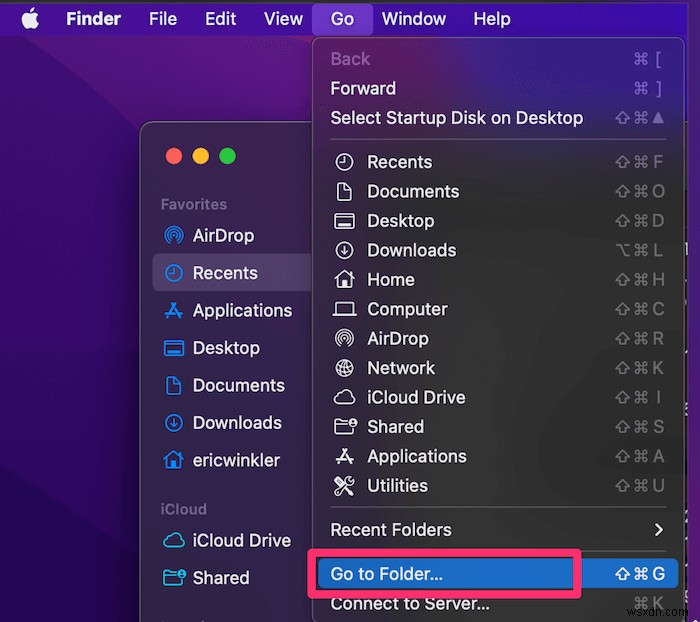Viewport: 700px width, 622px height.
Task: Choose Select Startup Disk on Desktop
Action: pos(498,118)
